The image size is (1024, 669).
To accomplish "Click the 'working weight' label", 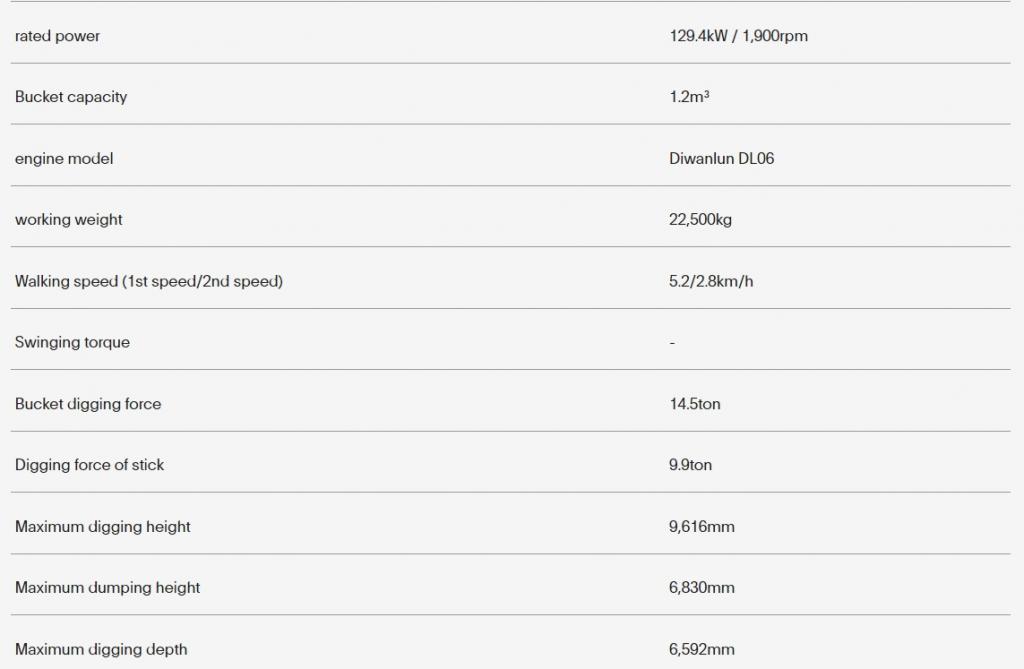I will [69, 220].
